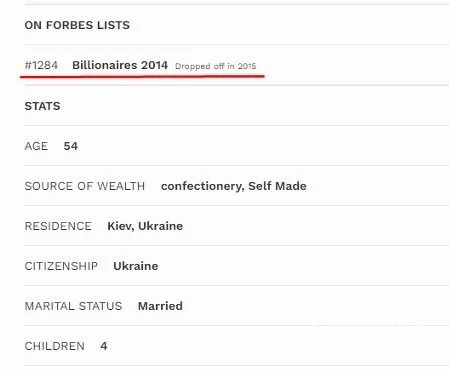
Task: Click the ON FORBES LISTS heading
Action: (77, 25)
